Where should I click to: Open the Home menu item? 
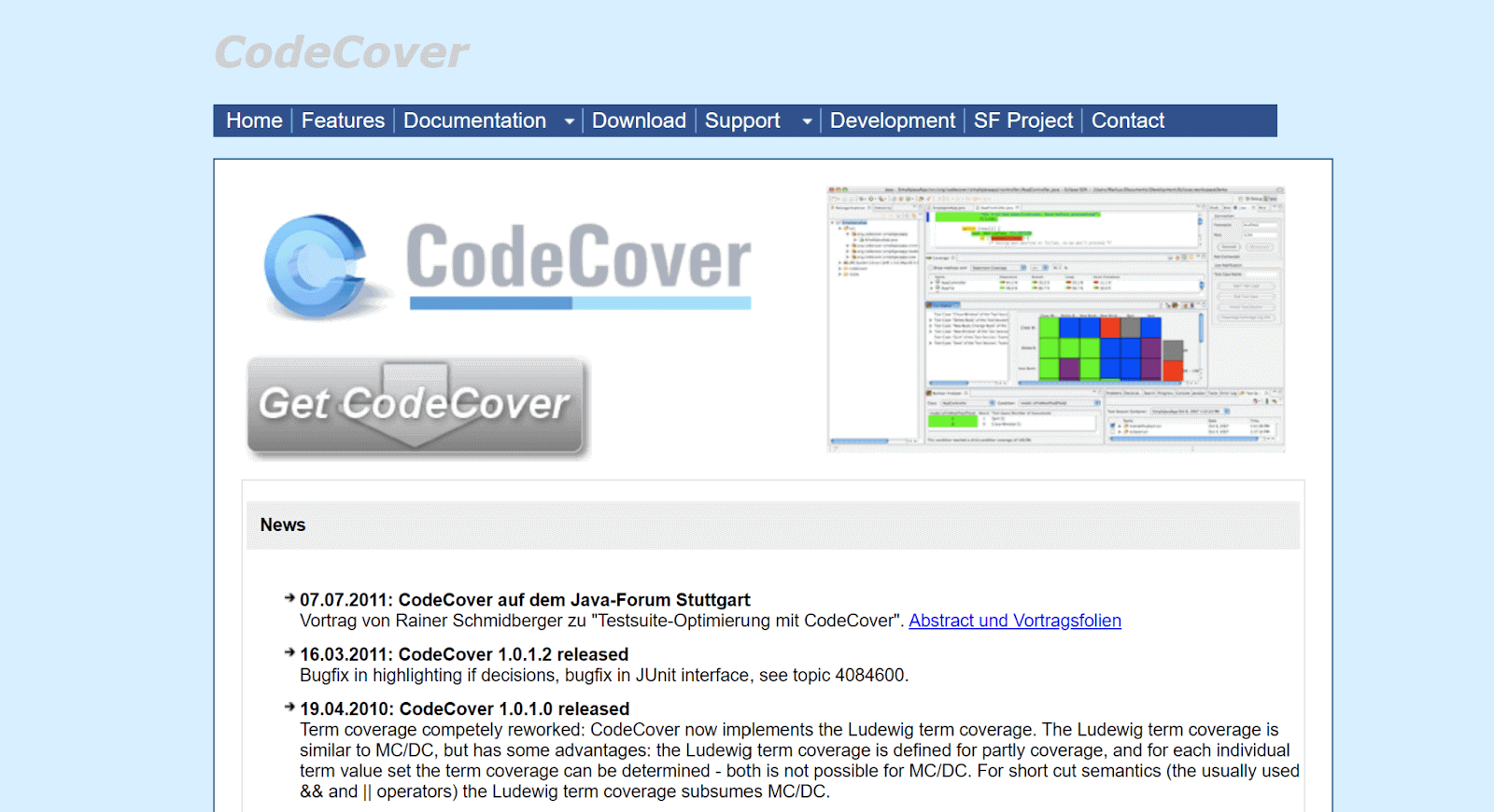(x=254, y=120)
